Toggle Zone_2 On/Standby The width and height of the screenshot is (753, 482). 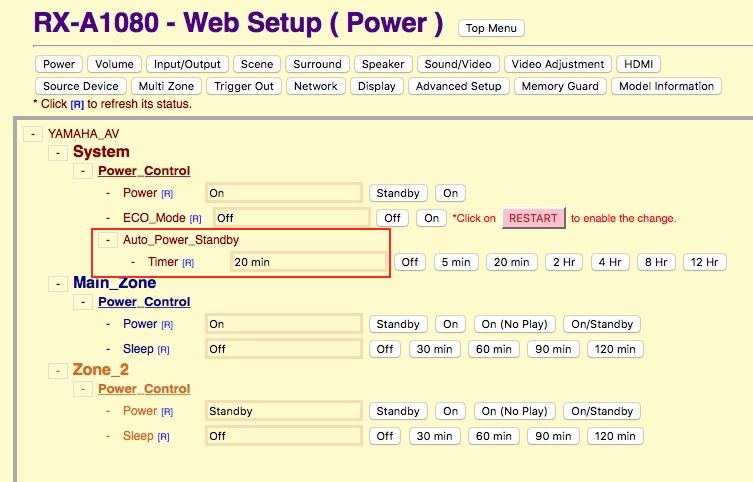point(602,411)
